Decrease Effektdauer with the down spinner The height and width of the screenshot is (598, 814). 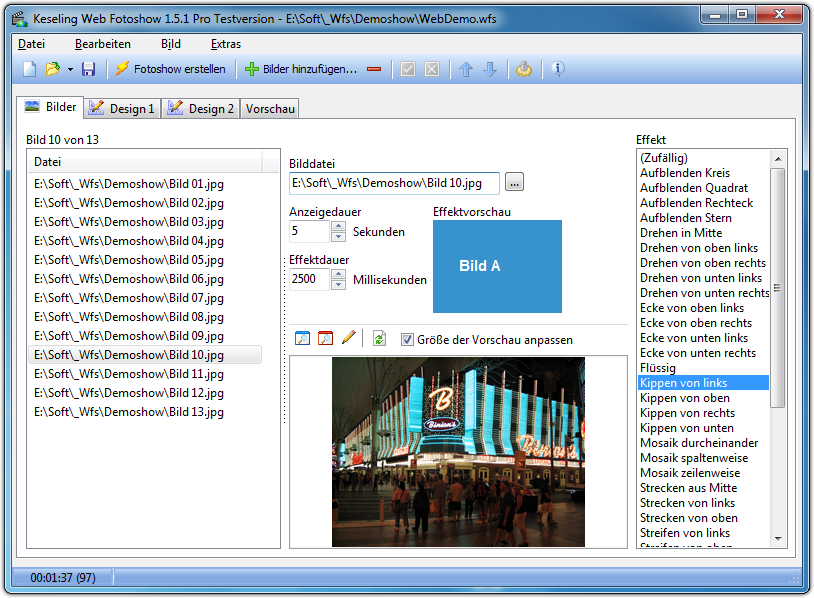(x=338, y=285)
